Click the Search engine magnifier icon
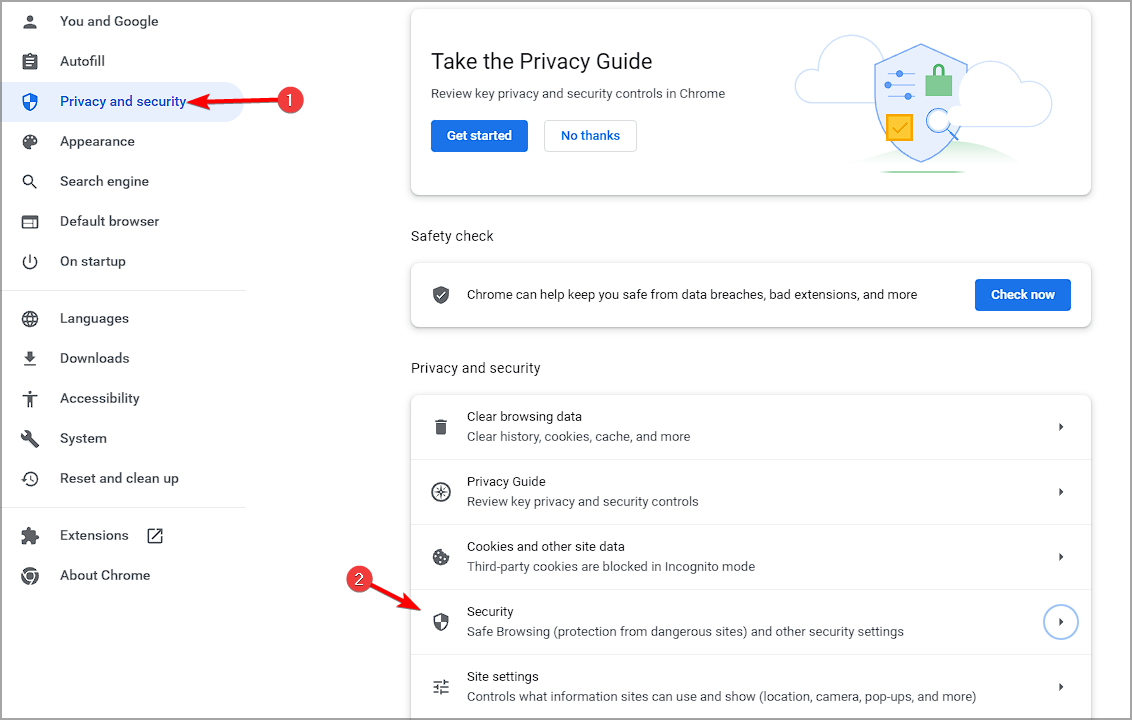 (x=30, y=181)
